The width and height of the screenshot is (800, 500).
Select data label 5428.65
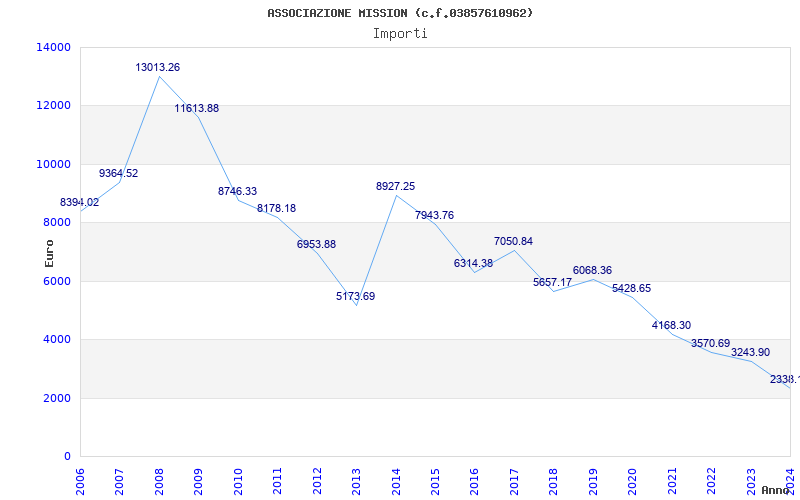pyautogui.click(x=632, y=288)
